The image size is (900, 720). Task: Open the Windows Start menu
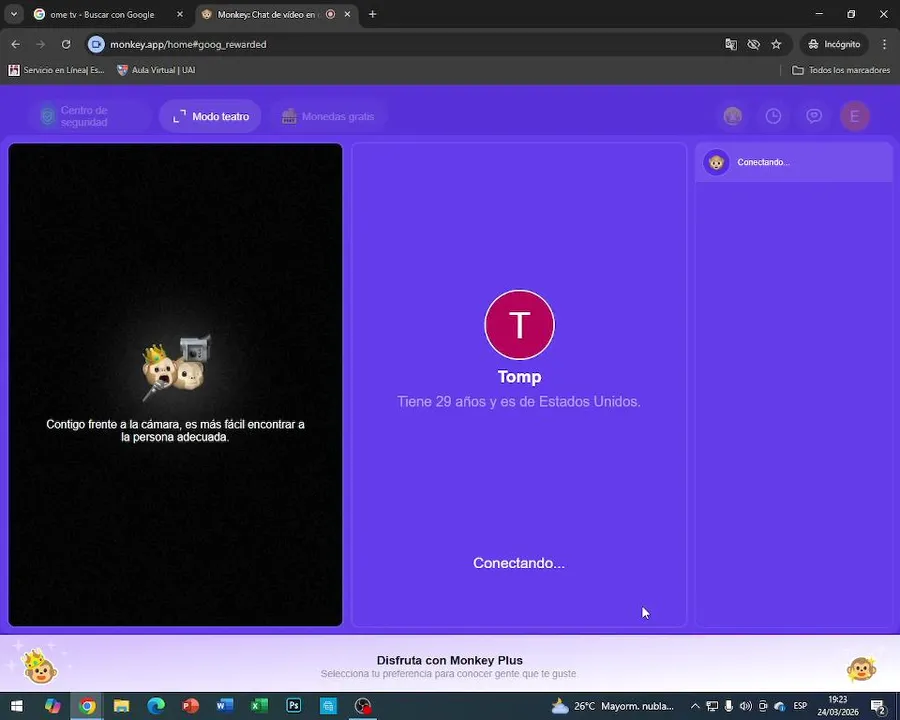click(17, 706)
